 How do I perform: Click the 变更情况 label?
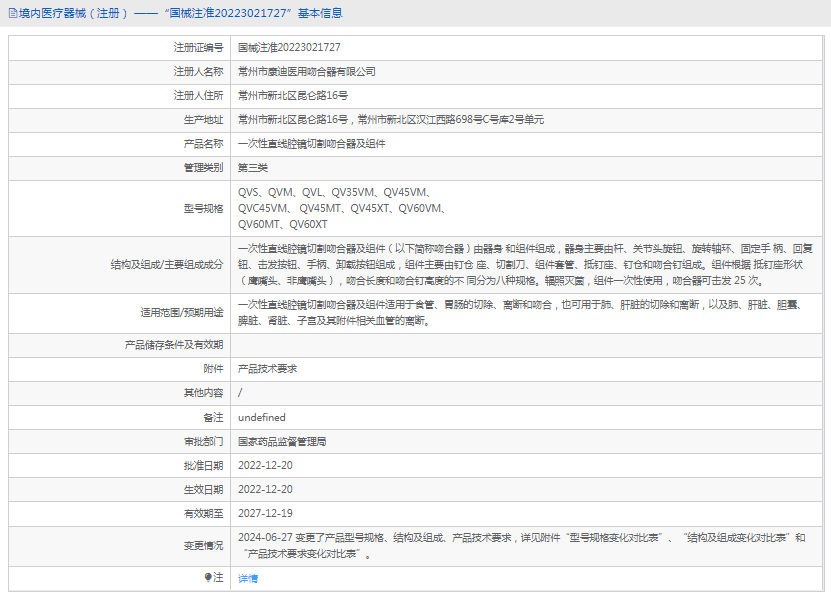[204, 546]
